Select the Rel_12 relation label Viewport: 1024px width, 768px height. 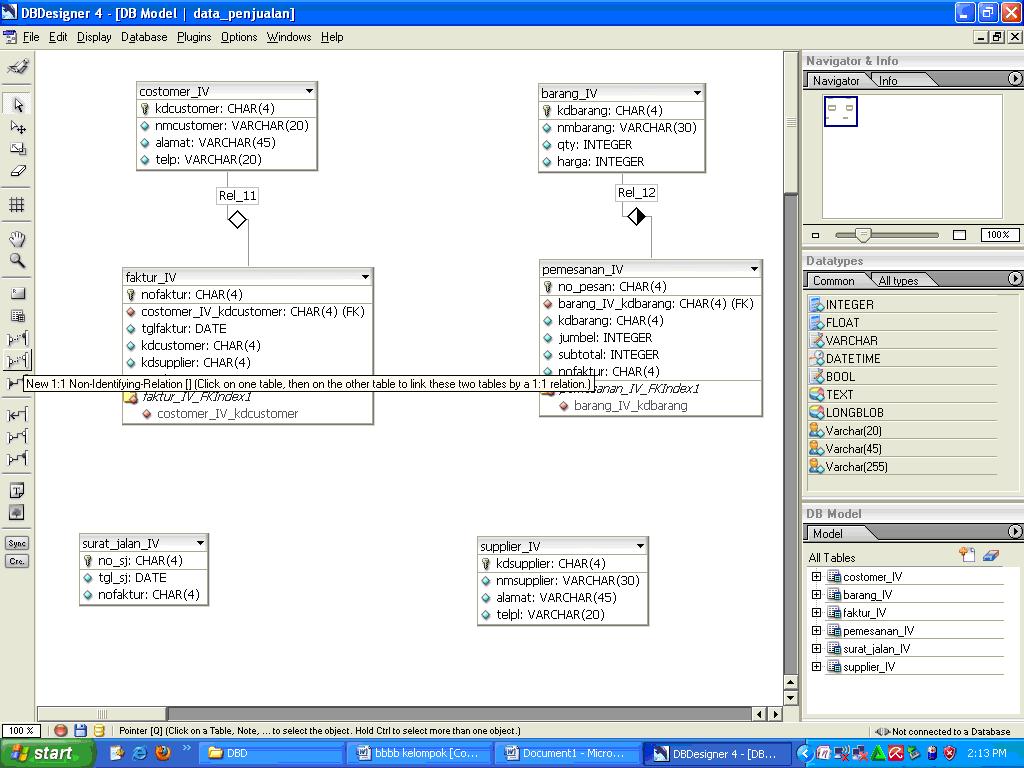tap(636, 193)
